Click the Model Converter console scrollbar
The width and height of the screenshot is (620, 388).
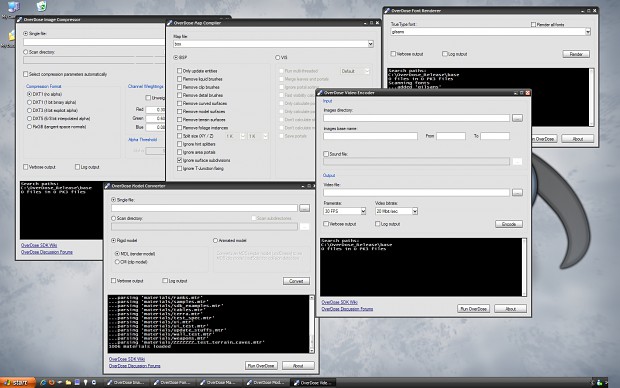312,324
